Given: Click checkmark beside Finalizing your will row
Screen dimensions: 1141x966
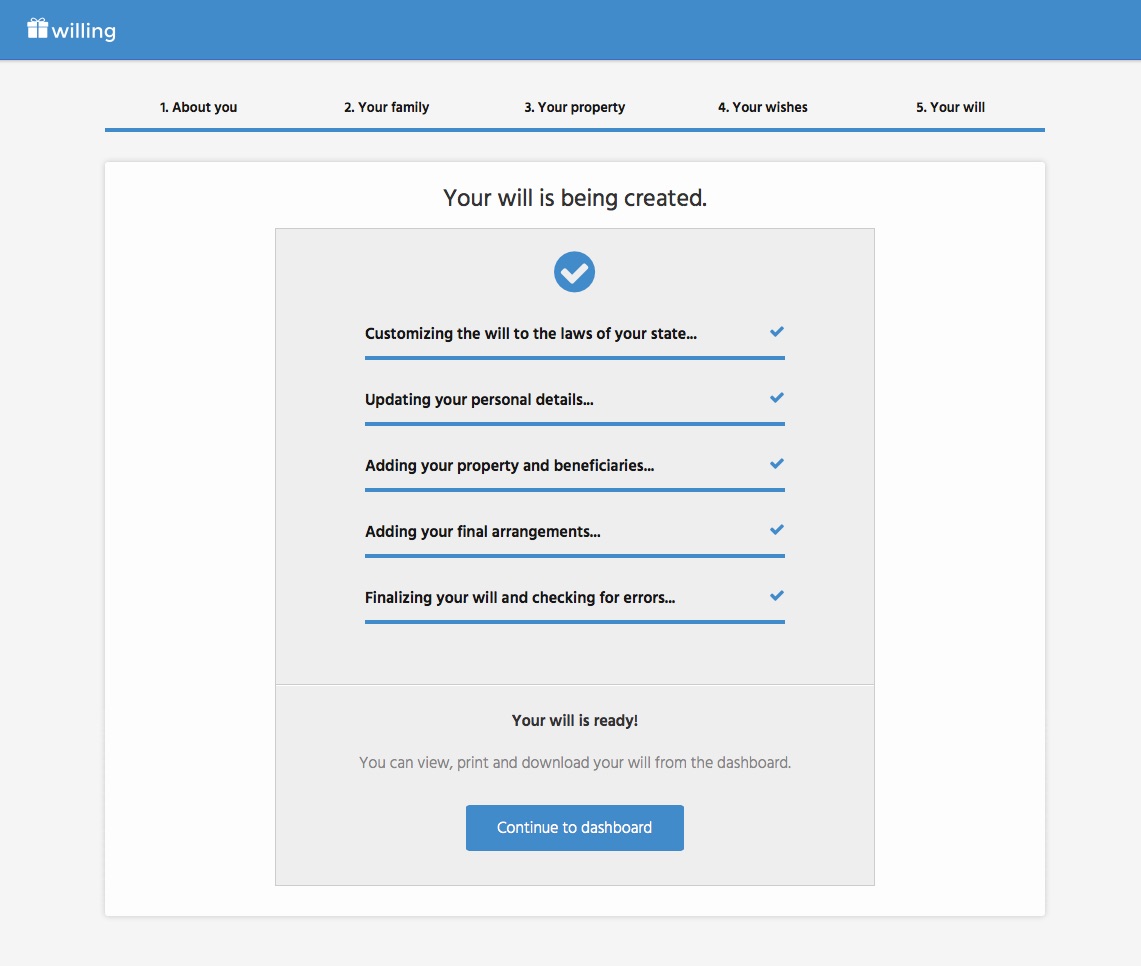Looking at the screenshot, I should [776, 596].
